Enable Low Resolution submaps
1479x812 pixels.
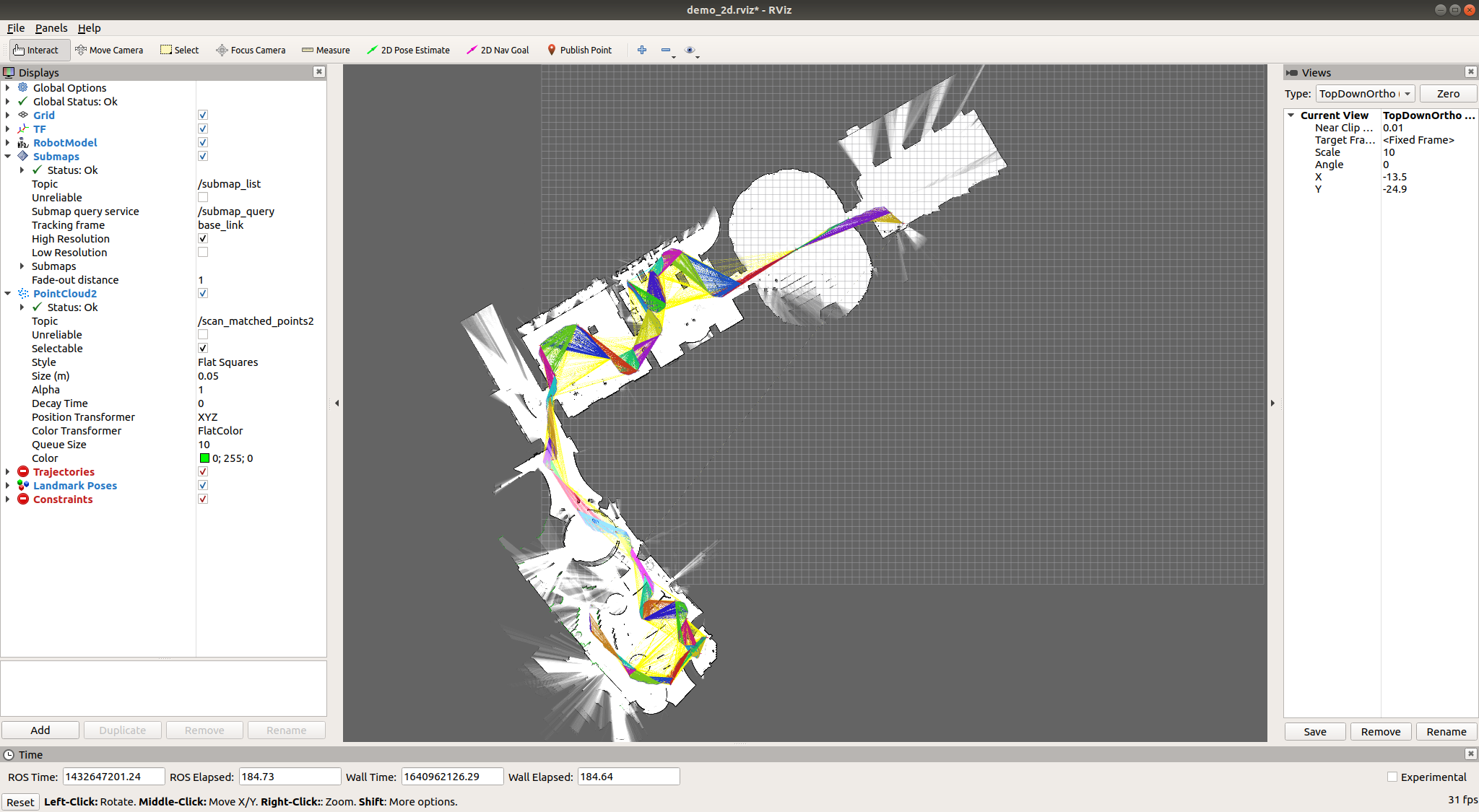click(203, 252)
